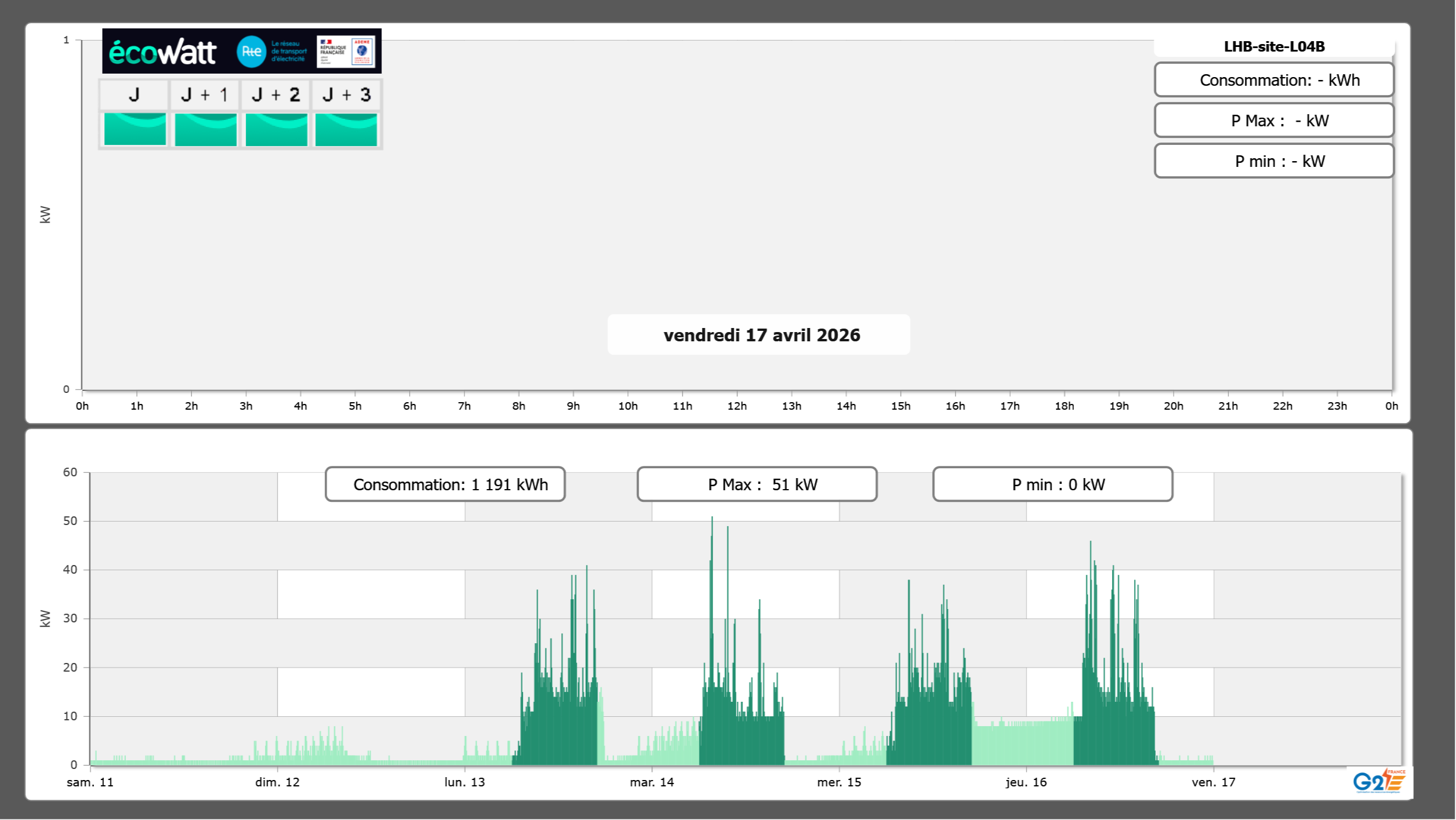Click the République Française logo
The width and height of the screenshot is (1456, 820).
pos(333,52)
